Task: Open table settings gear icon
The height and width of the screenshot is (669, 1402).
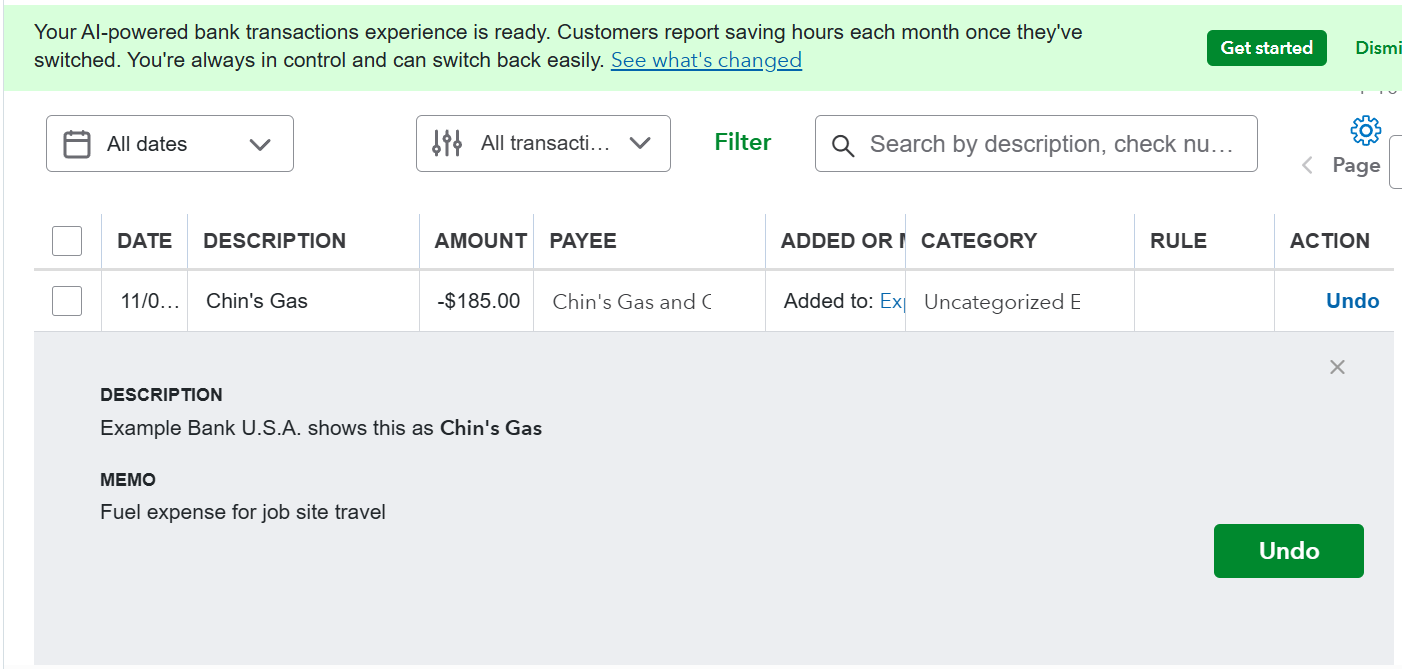Action: (1365, 130)
